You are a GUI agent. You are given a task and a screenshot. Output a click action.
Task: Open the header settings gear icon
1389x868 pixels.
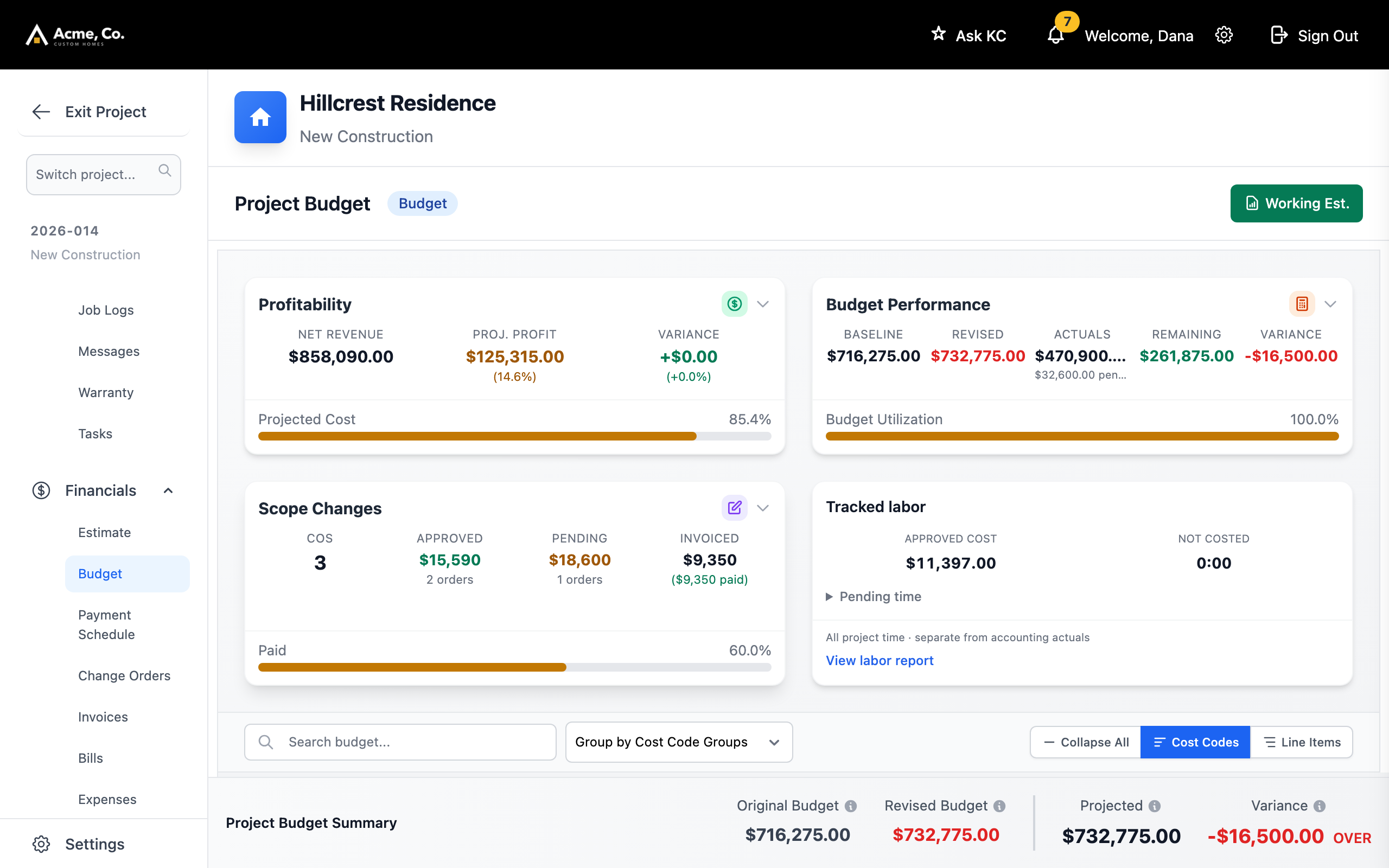(1224, 35)
